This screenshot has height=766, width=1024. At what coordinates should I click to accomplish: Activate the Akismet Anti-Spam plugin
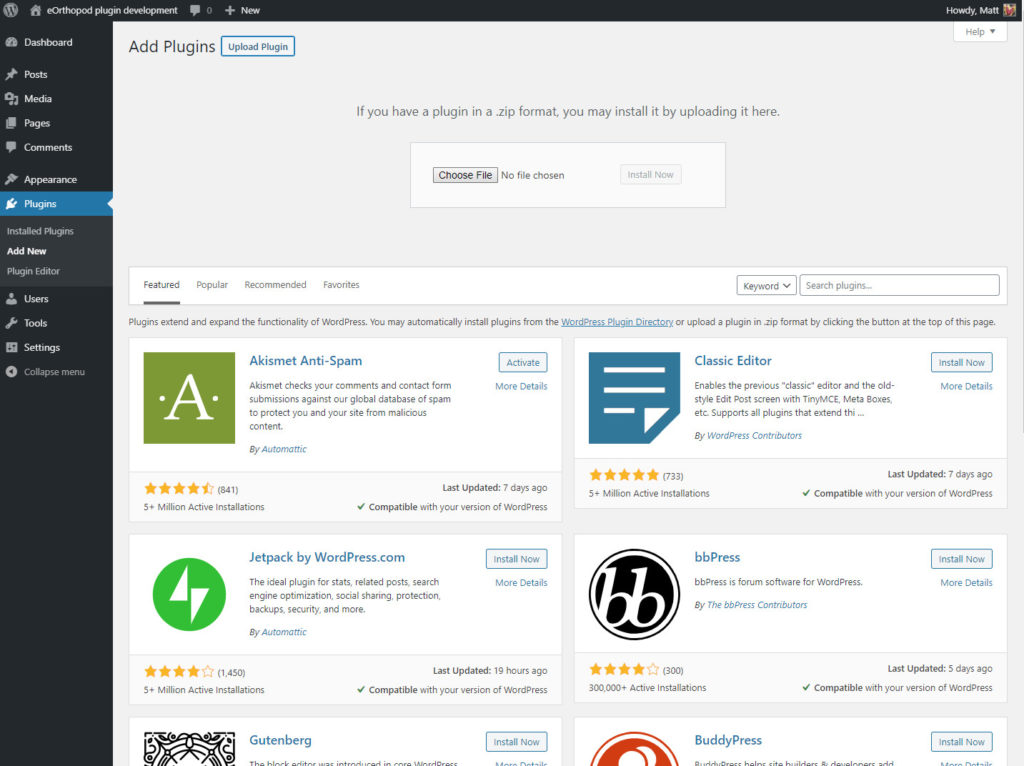522,362
